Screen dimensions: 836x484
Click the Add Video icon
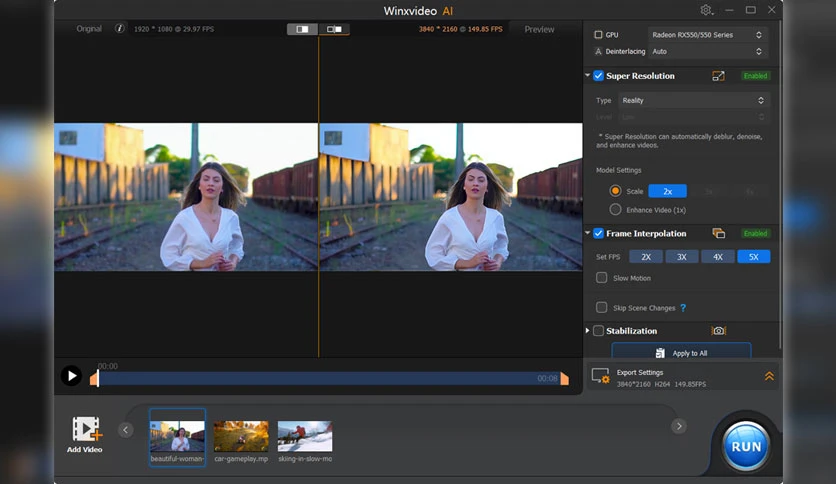click(86, 429)
